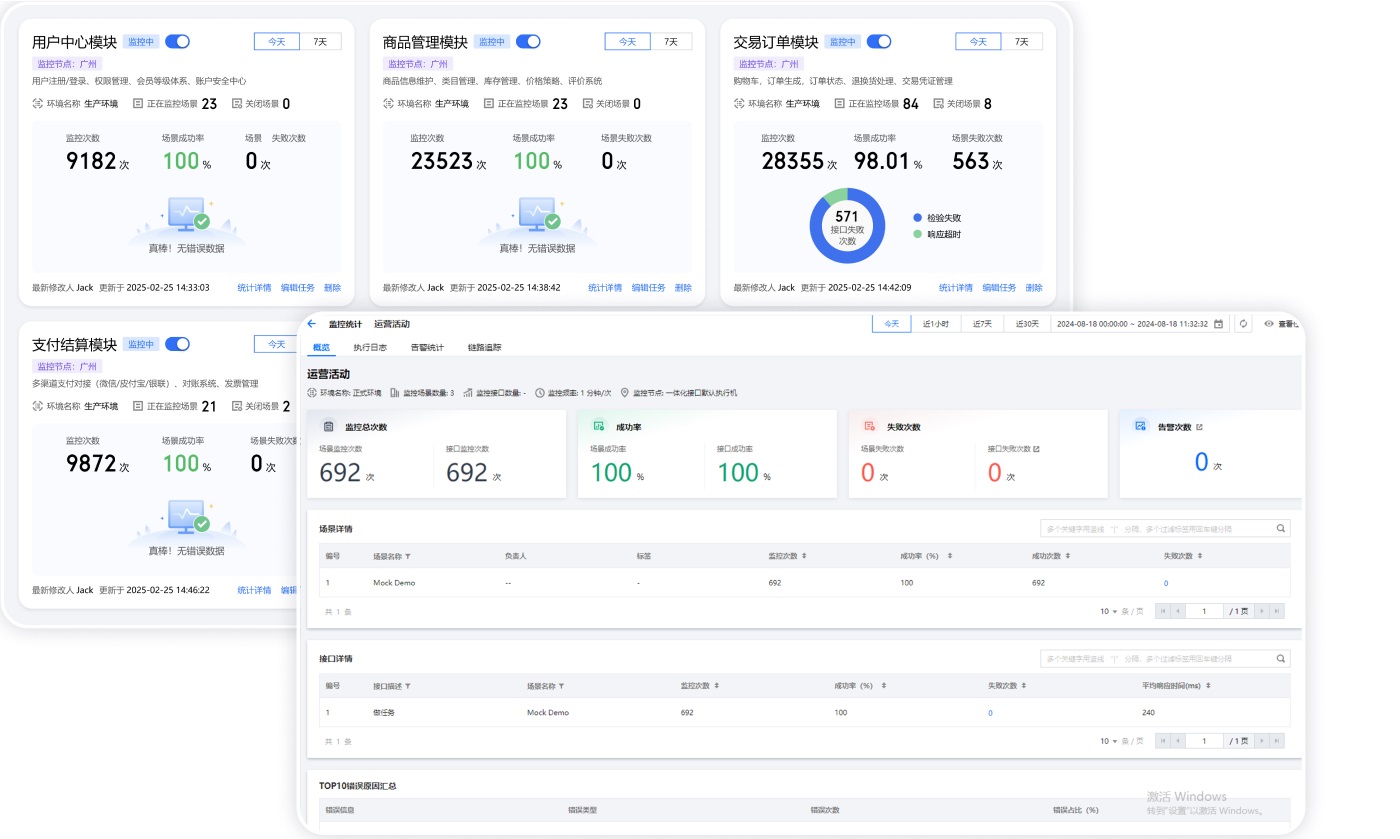Click 删除 on 交易订单模块 card
Viewport: 1400px width, 839px height.
(x=1034, y=288)
